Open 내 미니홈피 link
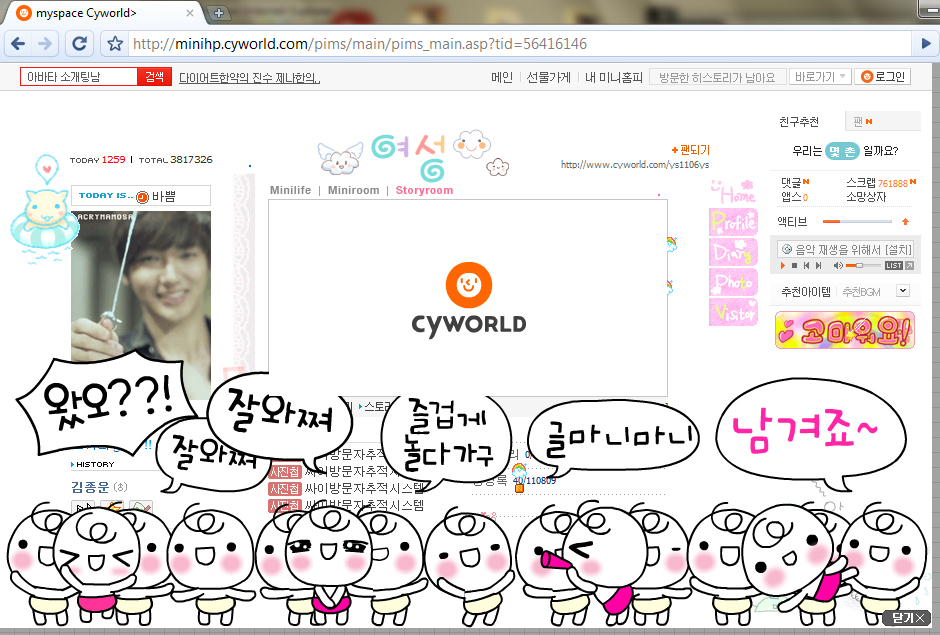 coord(613,77)
